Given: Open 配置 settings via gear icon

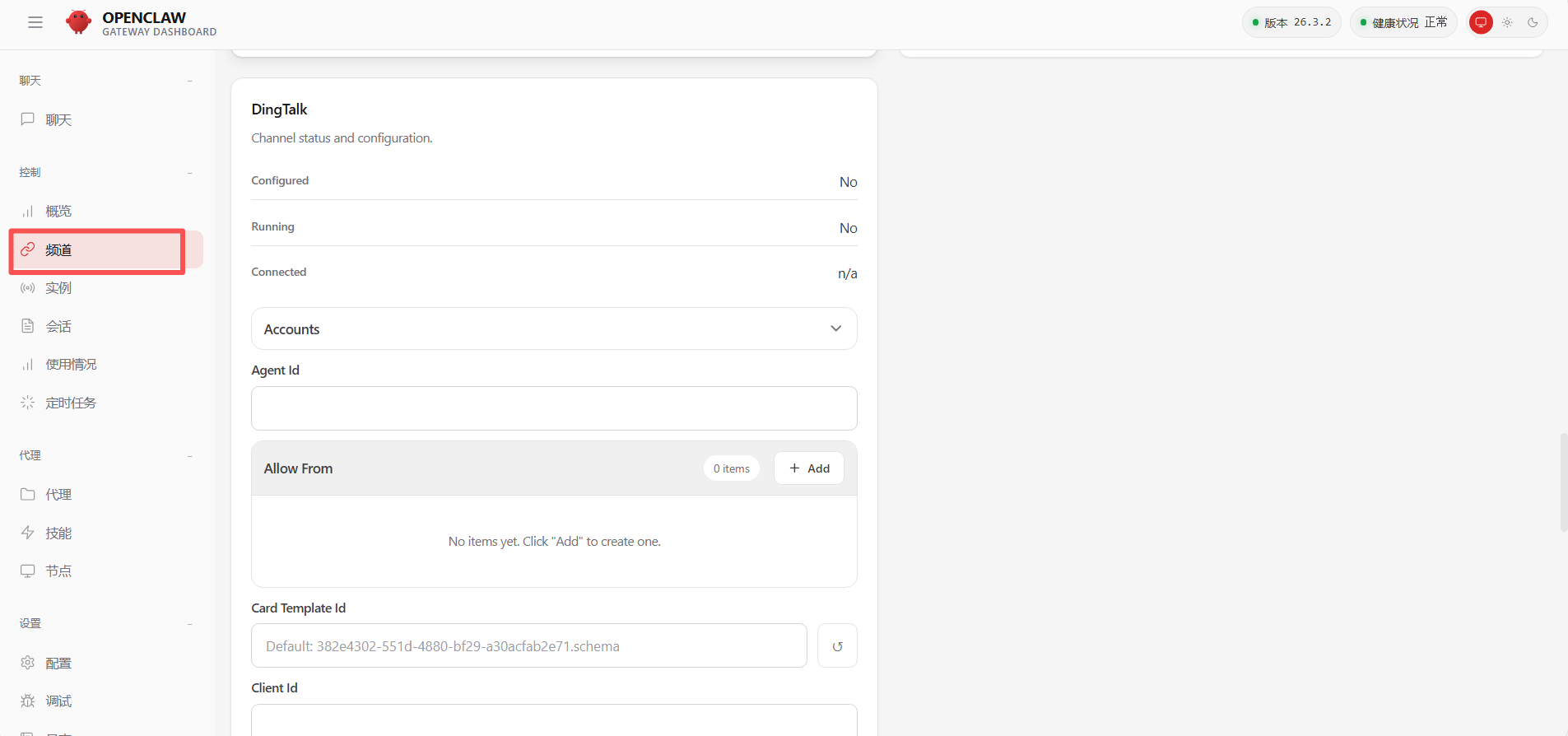Looking at the screenshot, I should 28,663.
